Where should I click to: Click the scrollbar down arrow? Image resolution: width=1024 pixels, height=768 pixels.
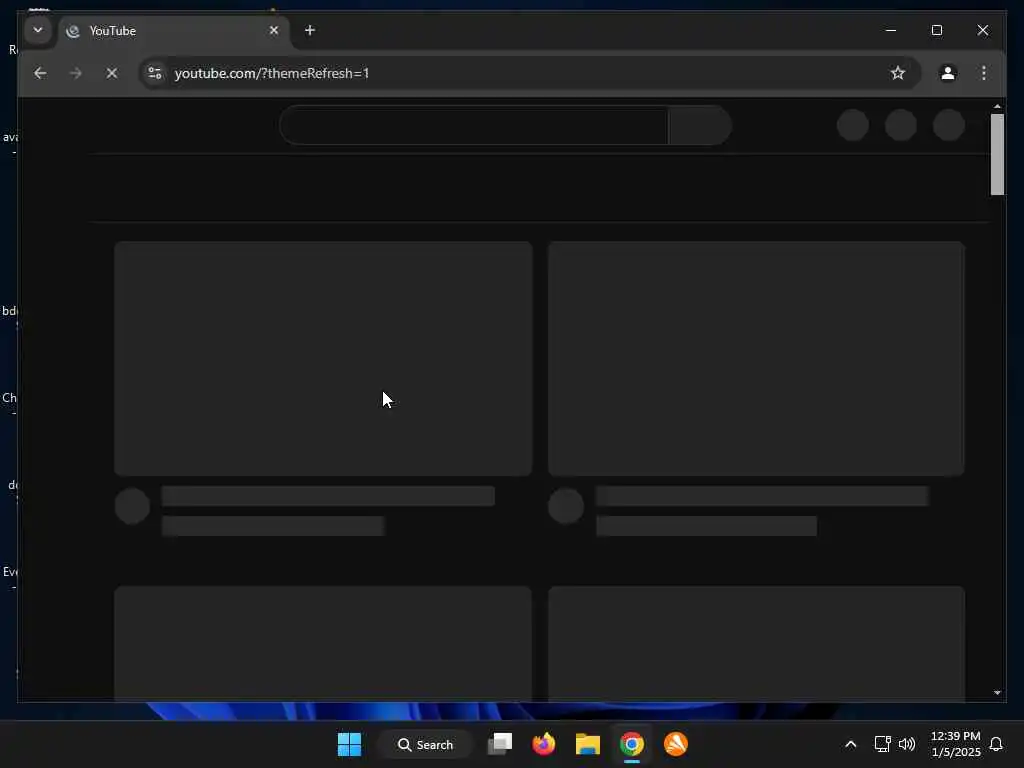[x=997, y=693]
